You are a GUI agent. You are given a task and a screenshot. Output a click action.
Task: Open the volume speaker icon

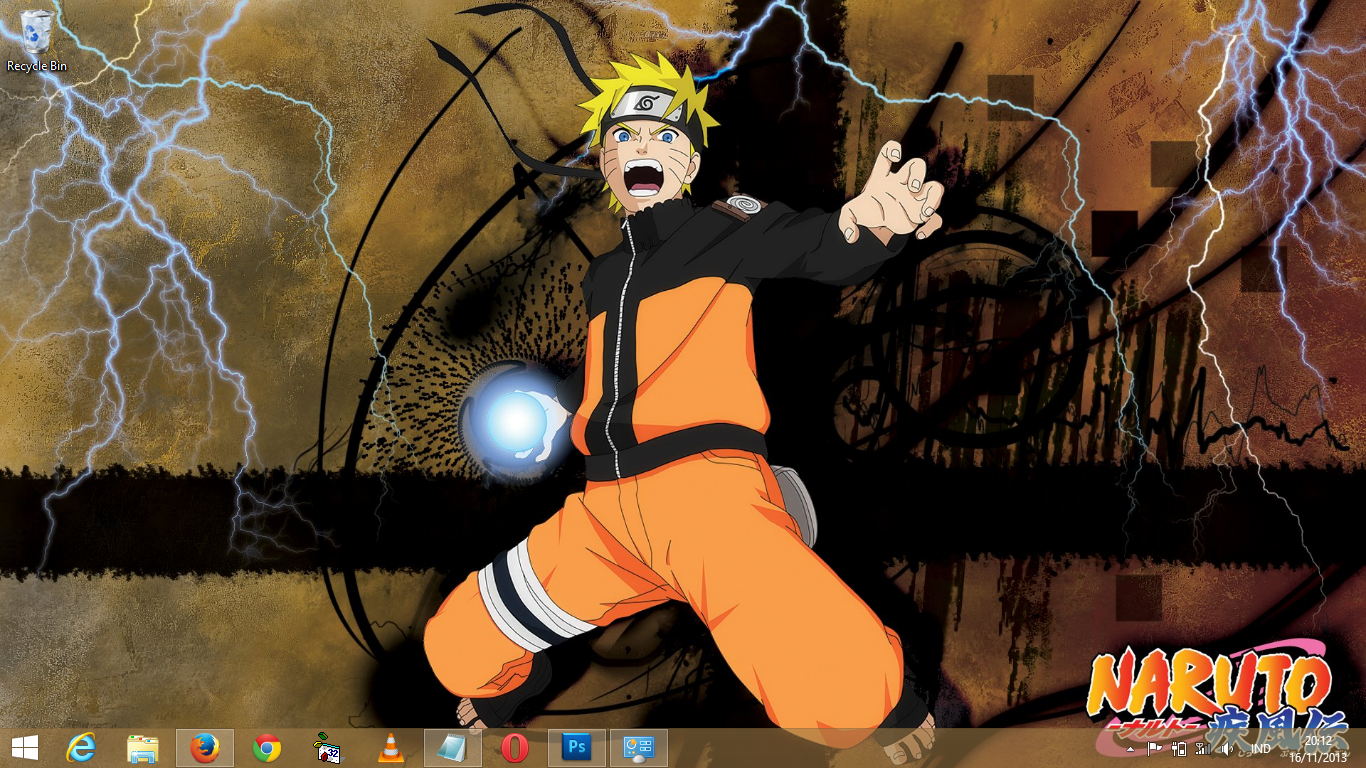[x=1227, y=748]
